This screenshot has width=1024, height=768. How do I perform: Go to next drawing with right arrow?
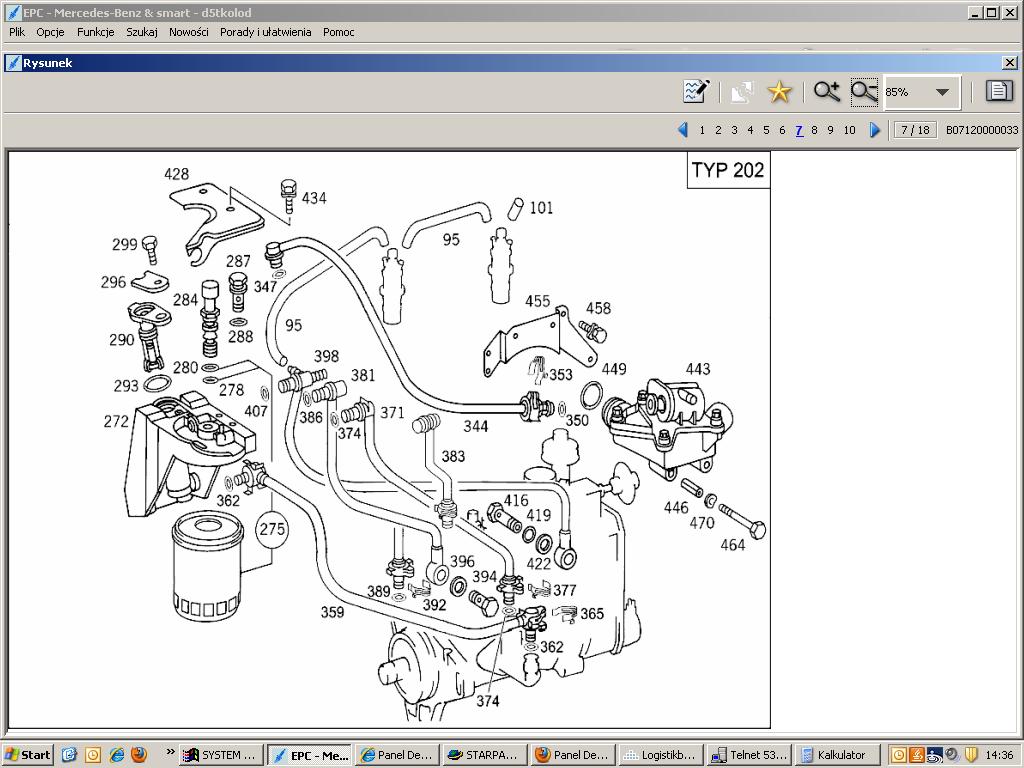tap(875, 130)
